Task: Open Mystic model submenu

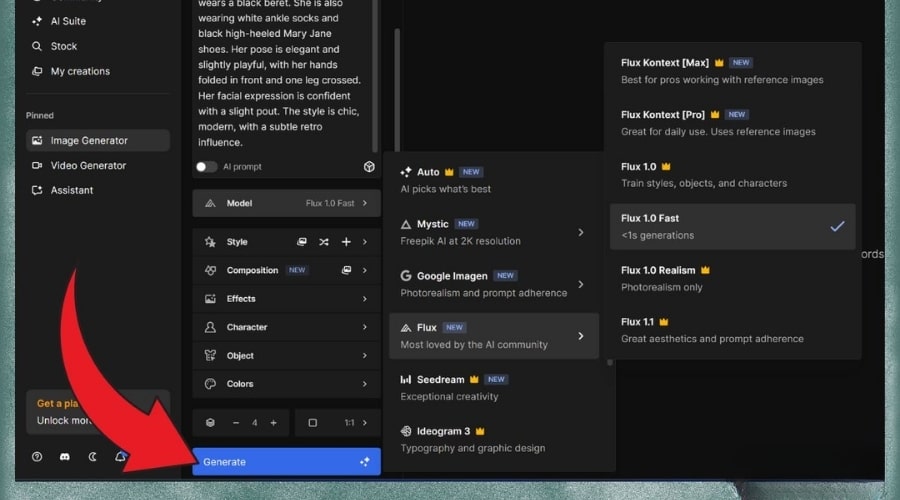Action: tap(494, 232)
